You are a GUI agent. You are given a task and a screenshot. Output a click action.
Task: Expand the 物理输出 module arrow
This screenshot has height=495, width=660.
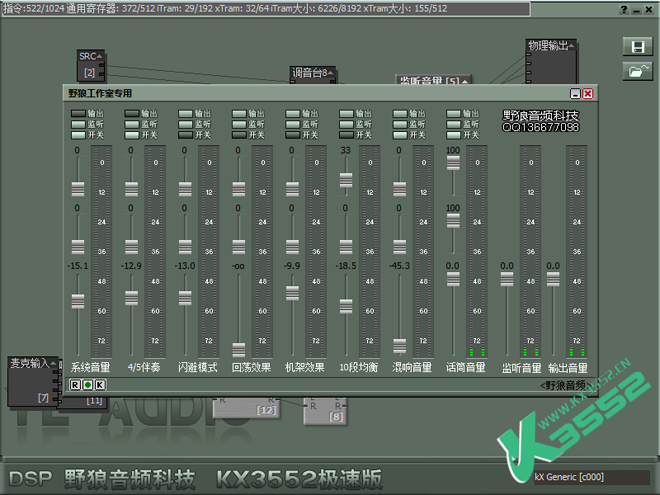click(x=571, y=45)
